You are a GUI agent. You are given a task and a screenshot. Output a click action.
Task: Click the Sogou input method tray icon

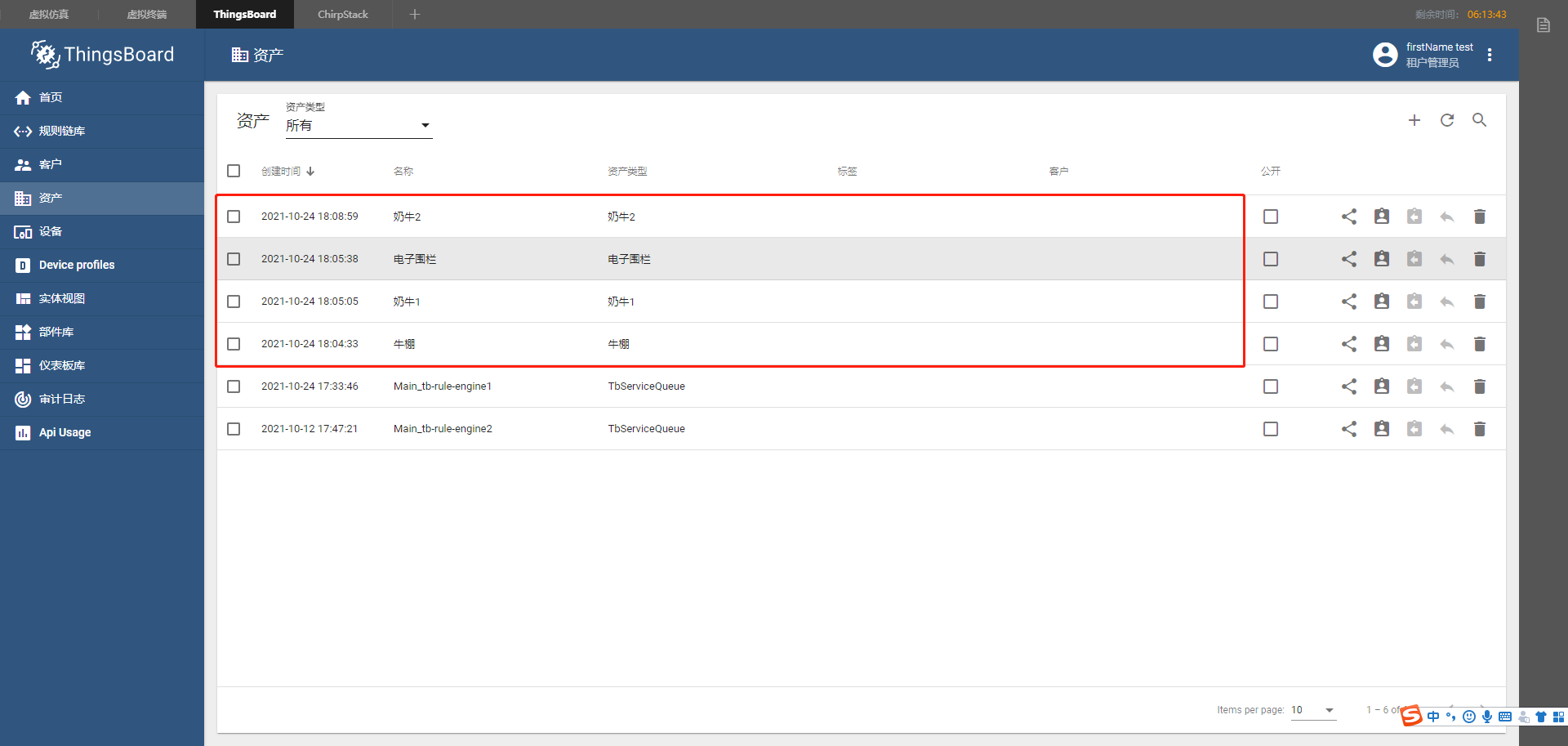pos(1412,717)
